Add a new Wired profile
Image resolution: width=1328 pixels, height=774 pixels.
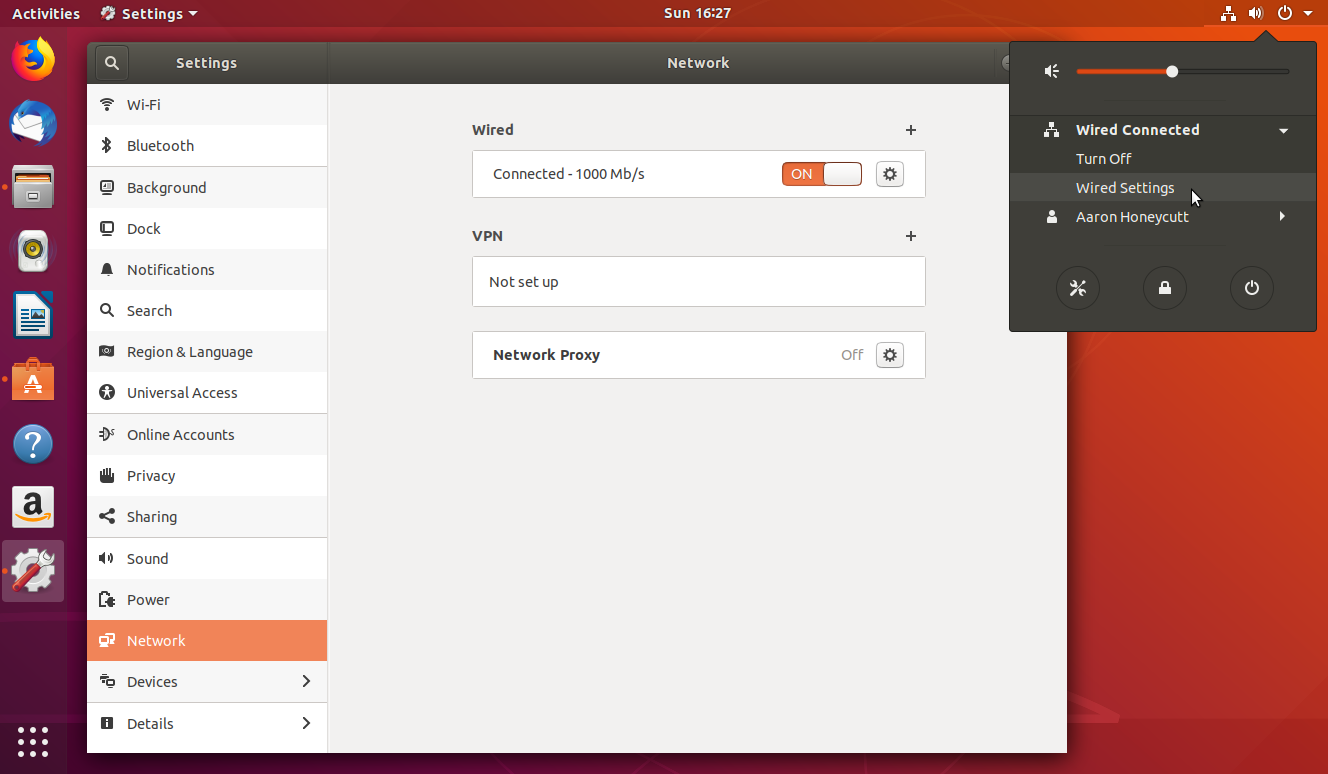pos(910,130)
